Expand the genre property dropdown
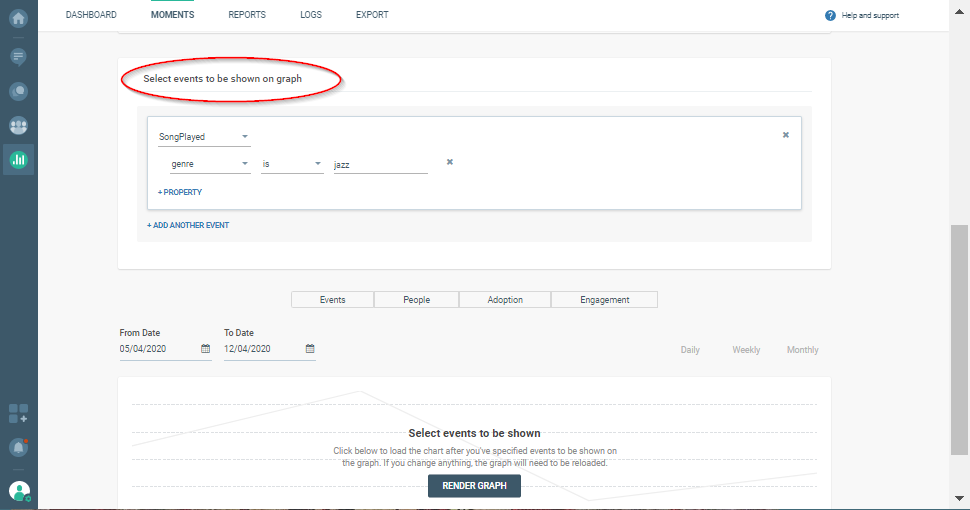 (x=210, y=164)
